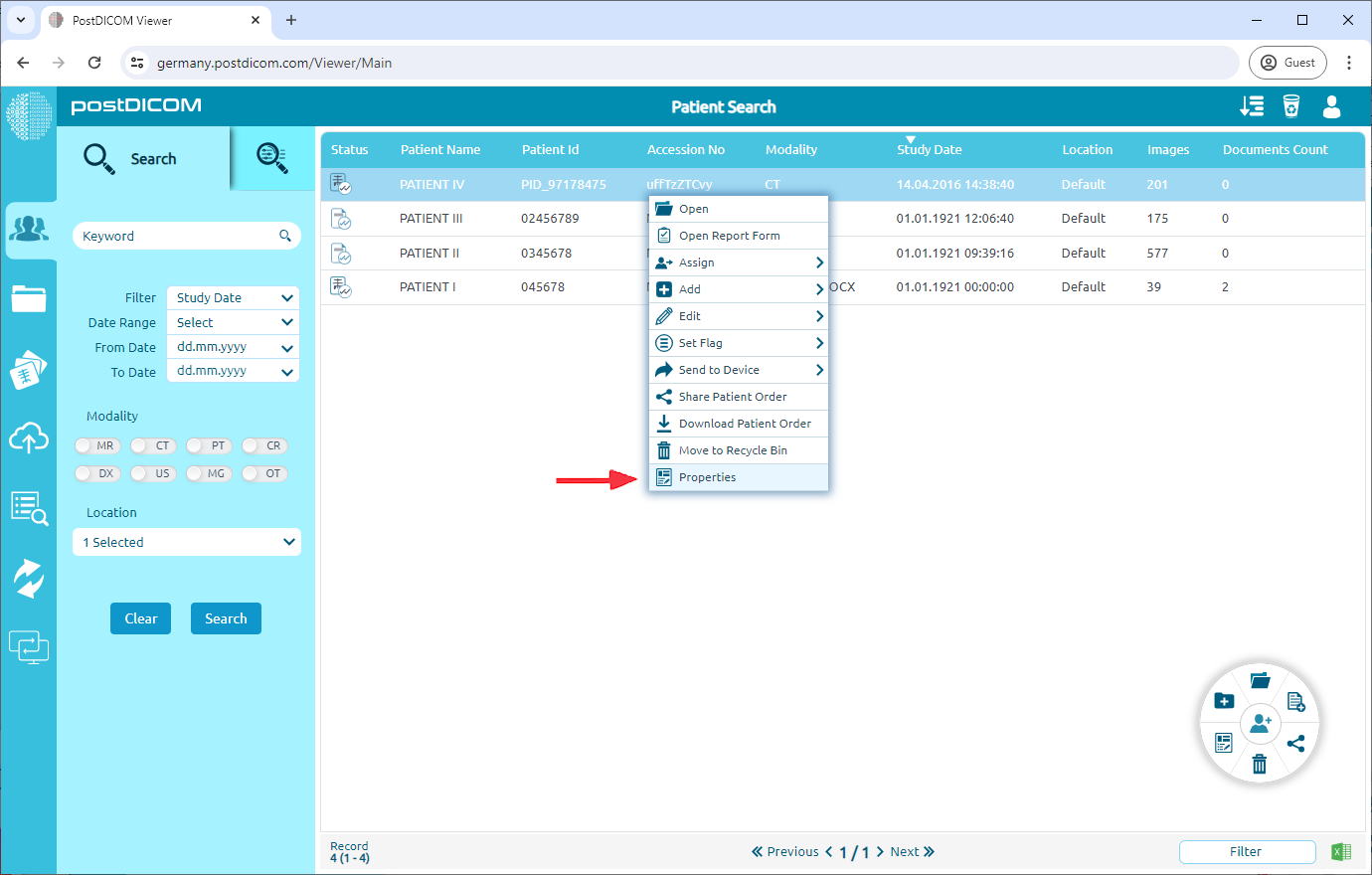1372x875 pixels.
Task: Open the Recycle Bin icon in the header
Action: 1289,106
